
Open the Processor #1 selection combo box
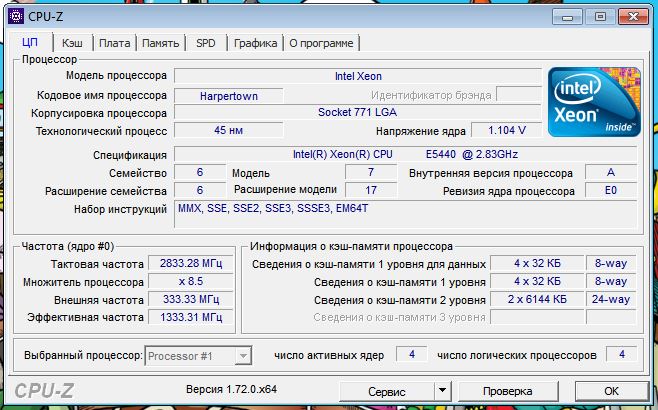pos(198,356)
